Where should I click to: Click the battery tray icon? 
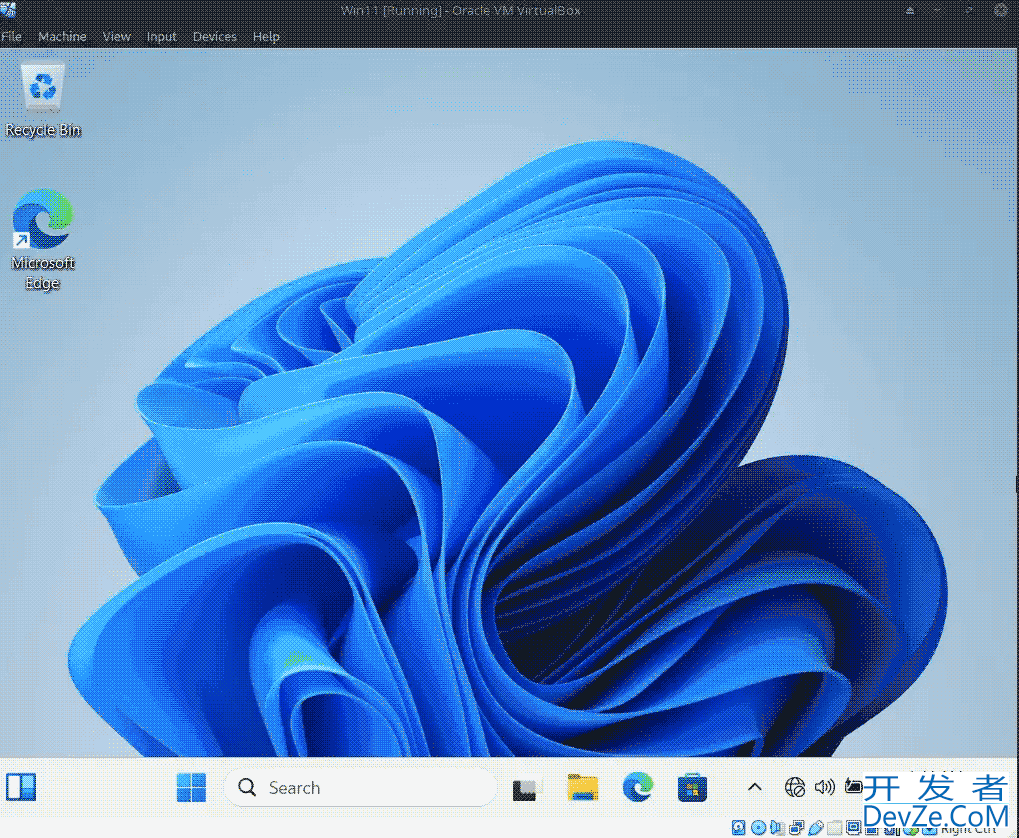coord(853,787)
